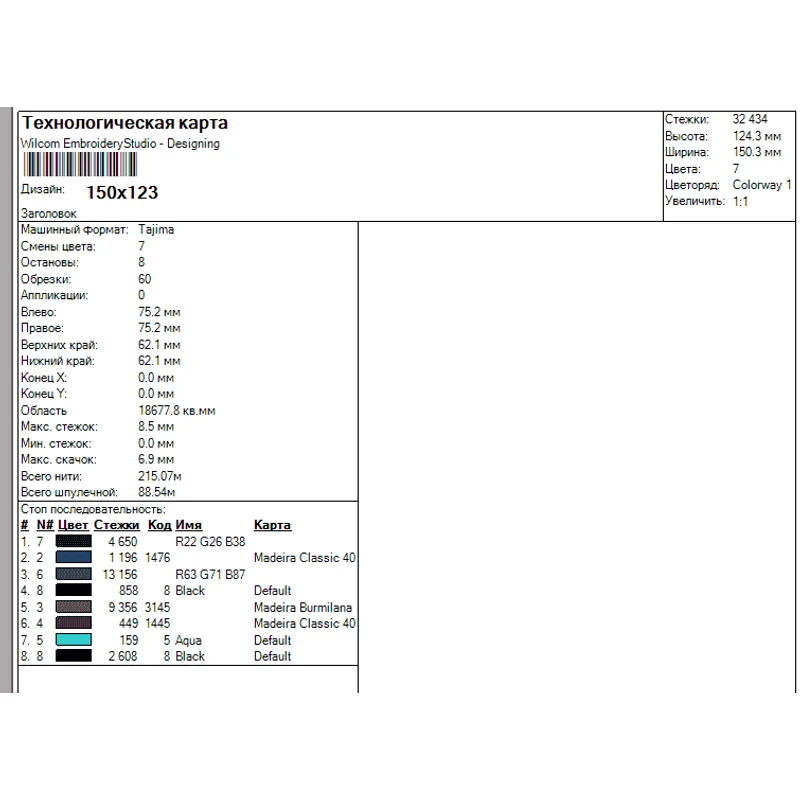Click the Aqua color swatch

(73, 640)
